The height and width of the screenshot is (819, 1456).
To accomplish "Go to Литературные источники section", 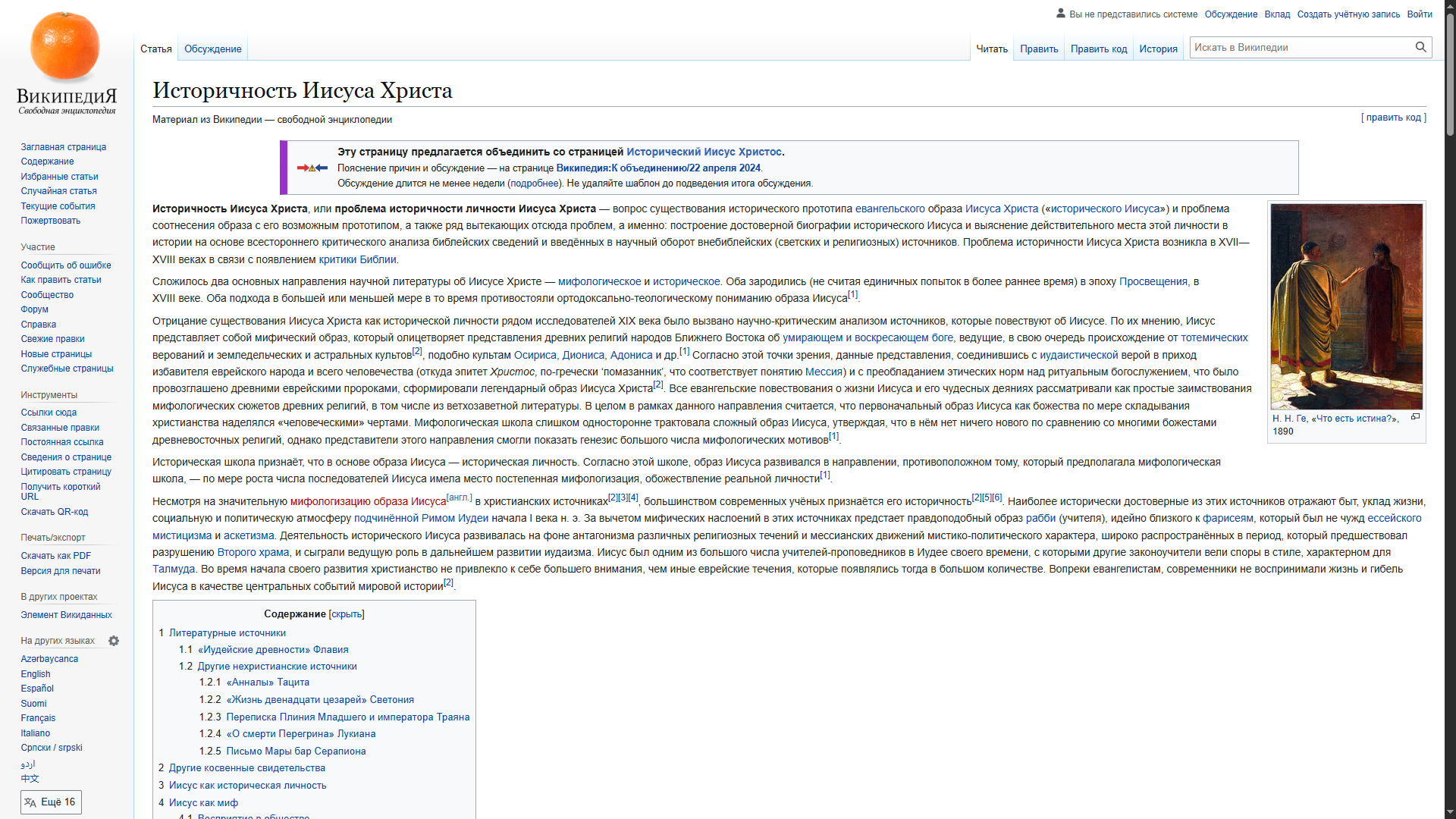I will pyautogui.click(x=227, y=632).
